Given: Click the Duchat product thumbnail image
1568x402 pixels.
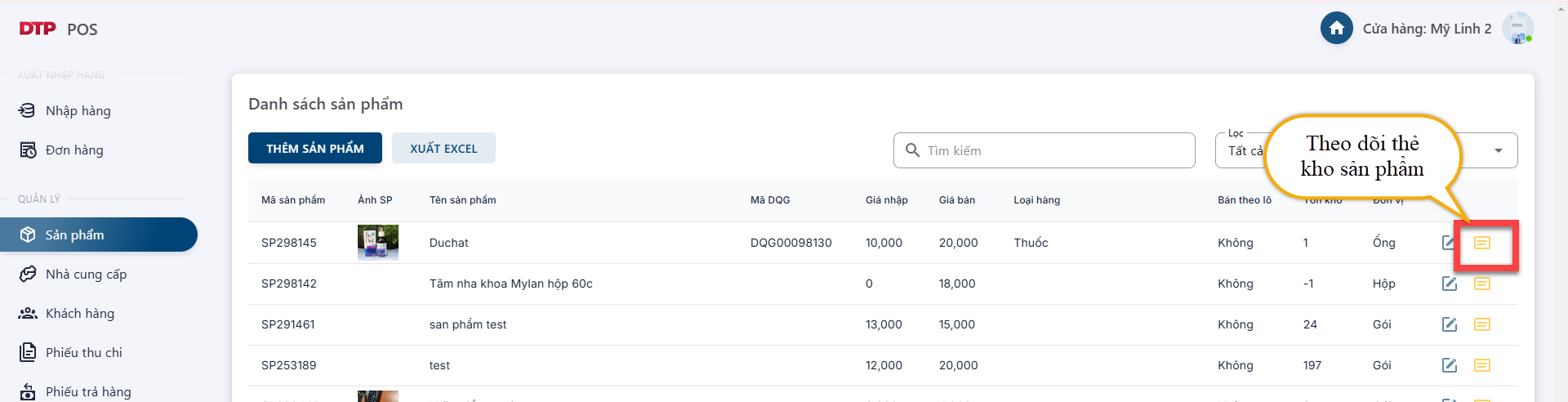Looking at the screenshot, I should click(378, 243).
